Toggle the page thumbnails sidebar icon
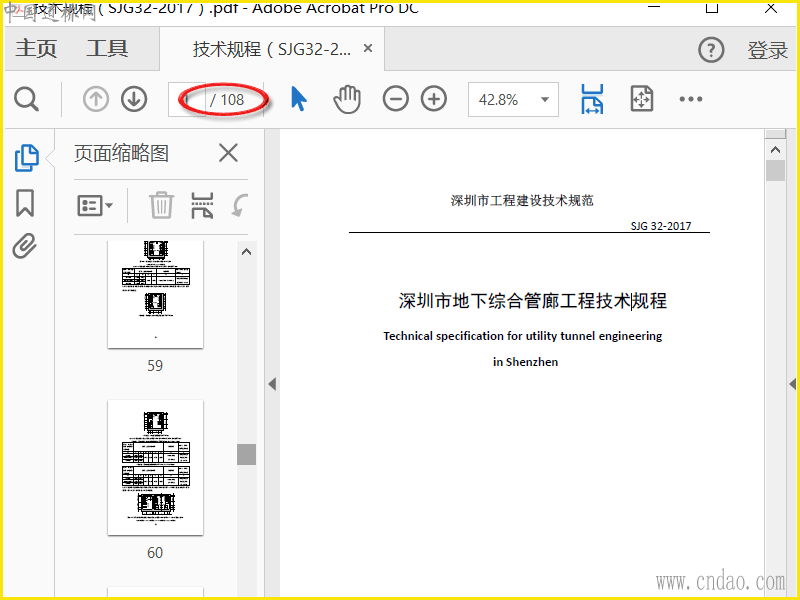 click(27, 158)
